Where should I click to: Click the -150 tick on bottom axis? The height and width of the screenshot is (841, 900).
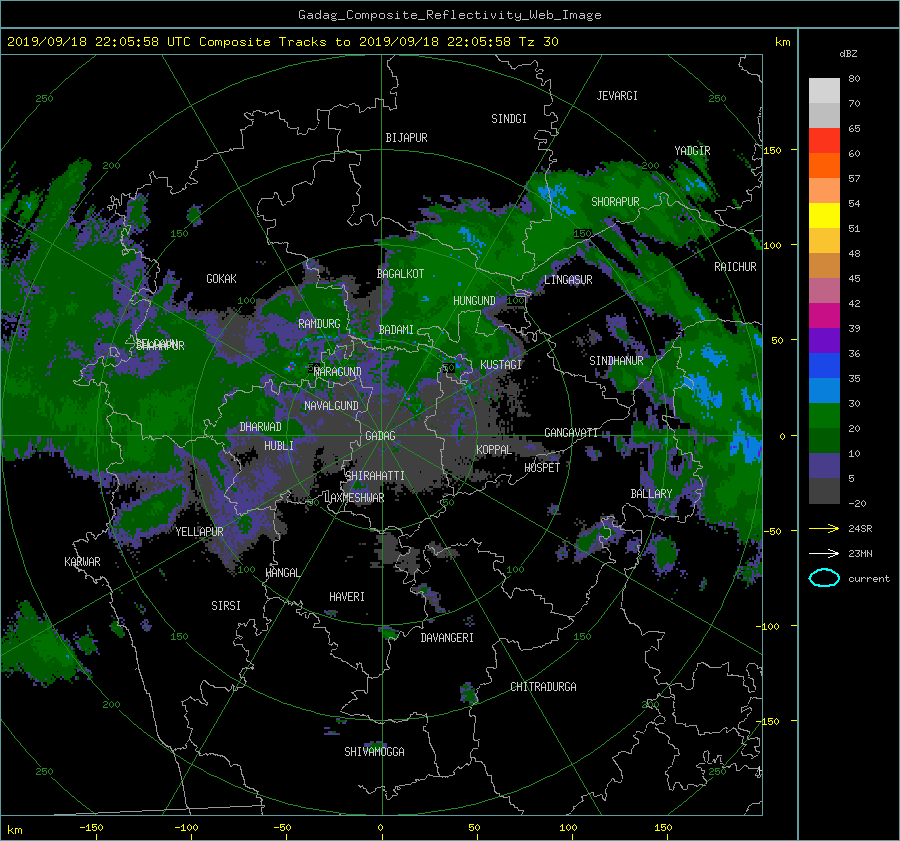point(91,828)
